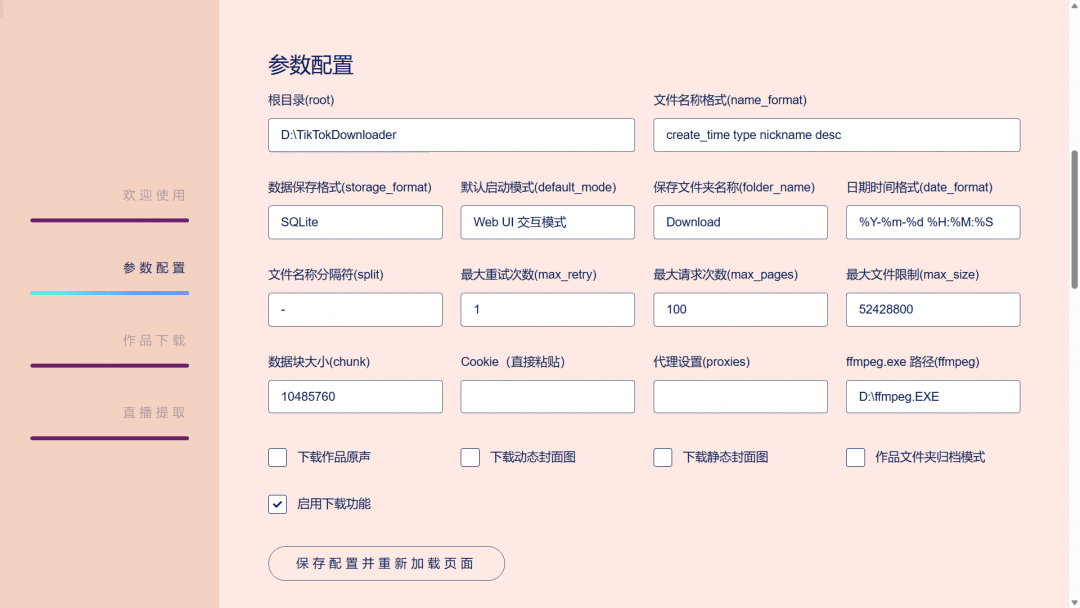Enable 下载动态封面图 option

click(470, 457)
